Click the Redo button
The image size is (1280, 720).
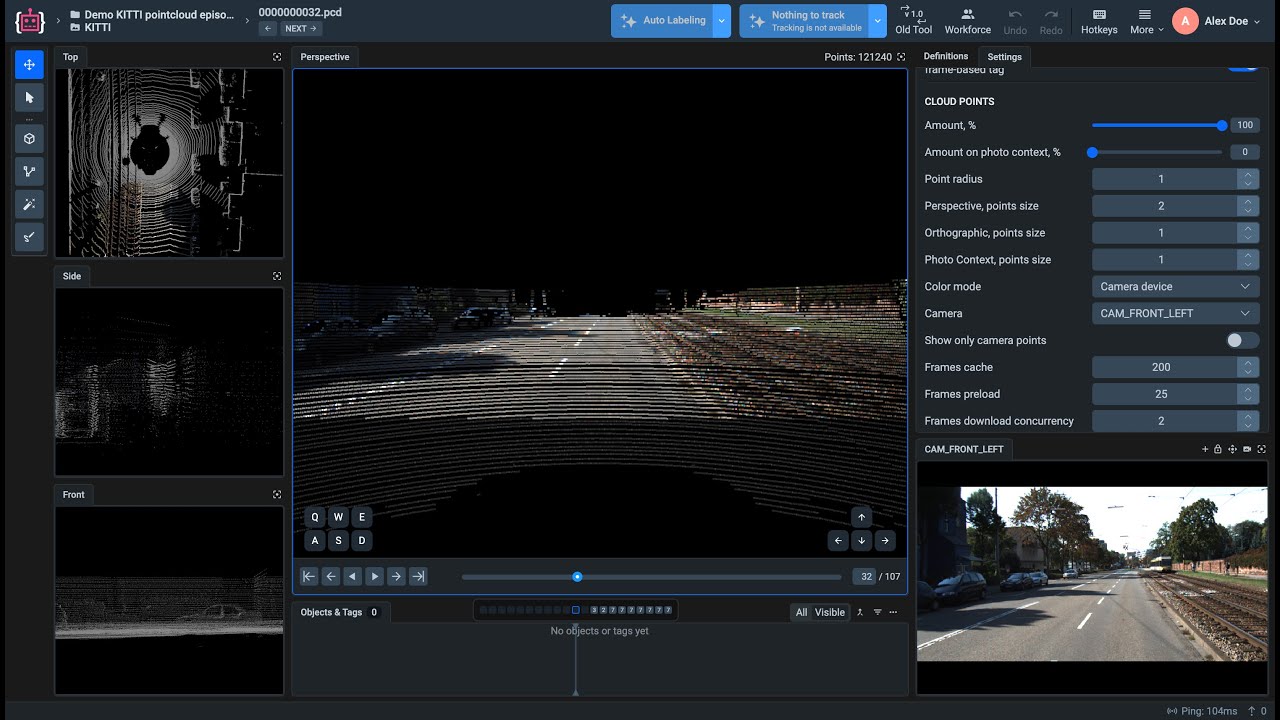(1051, 21)
